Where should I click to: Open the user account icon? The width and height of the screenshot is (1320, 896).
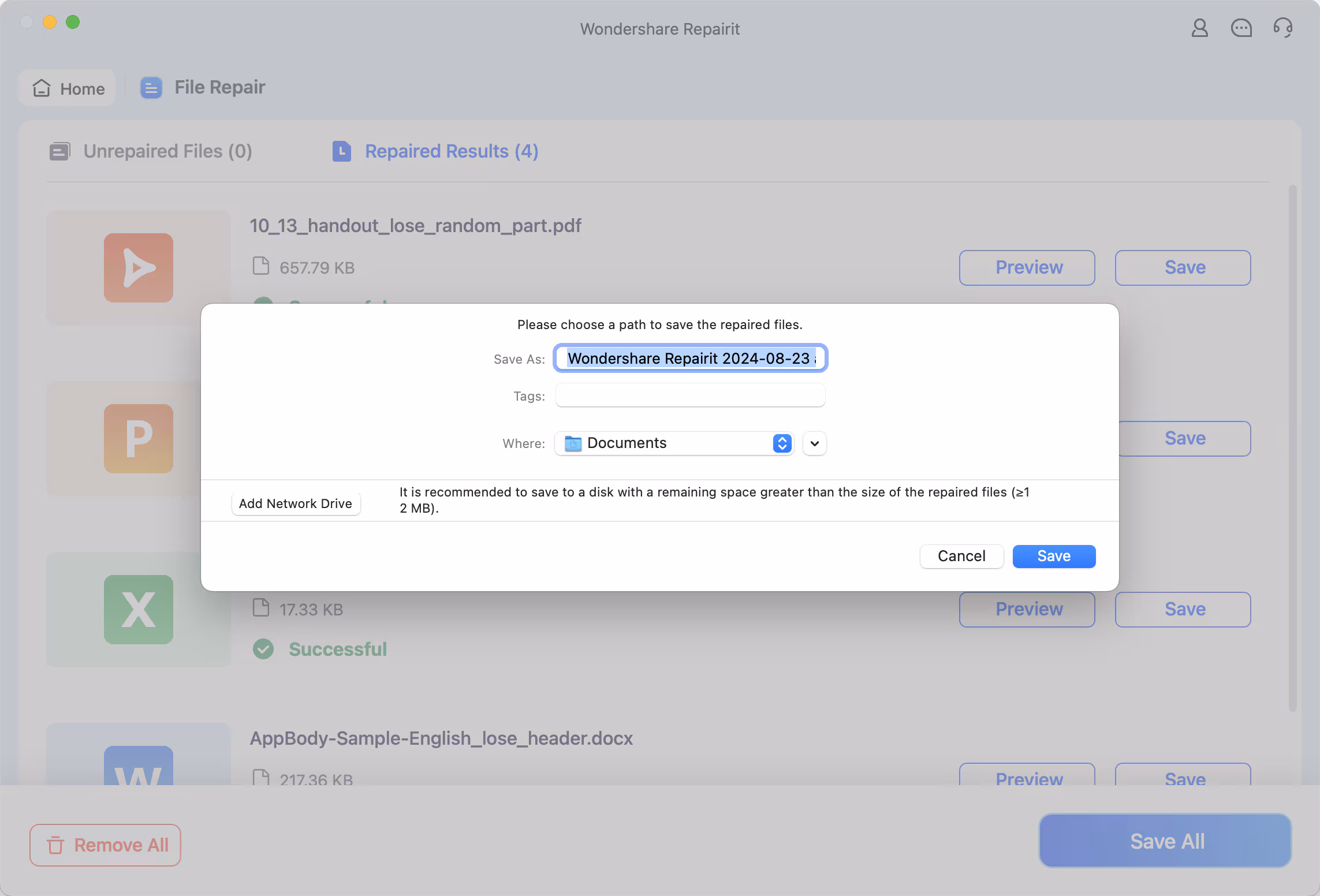click(1200, 28)
